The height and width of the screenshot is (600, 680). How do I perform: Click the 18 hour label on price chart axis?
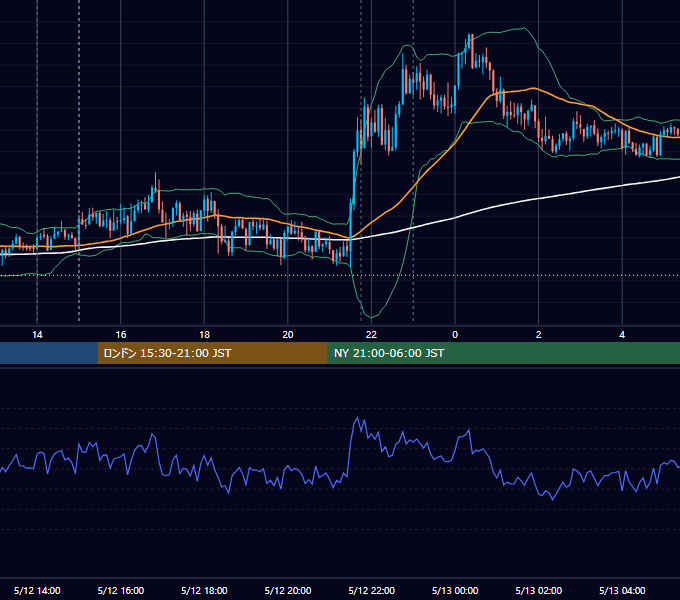tap(204, 335)
